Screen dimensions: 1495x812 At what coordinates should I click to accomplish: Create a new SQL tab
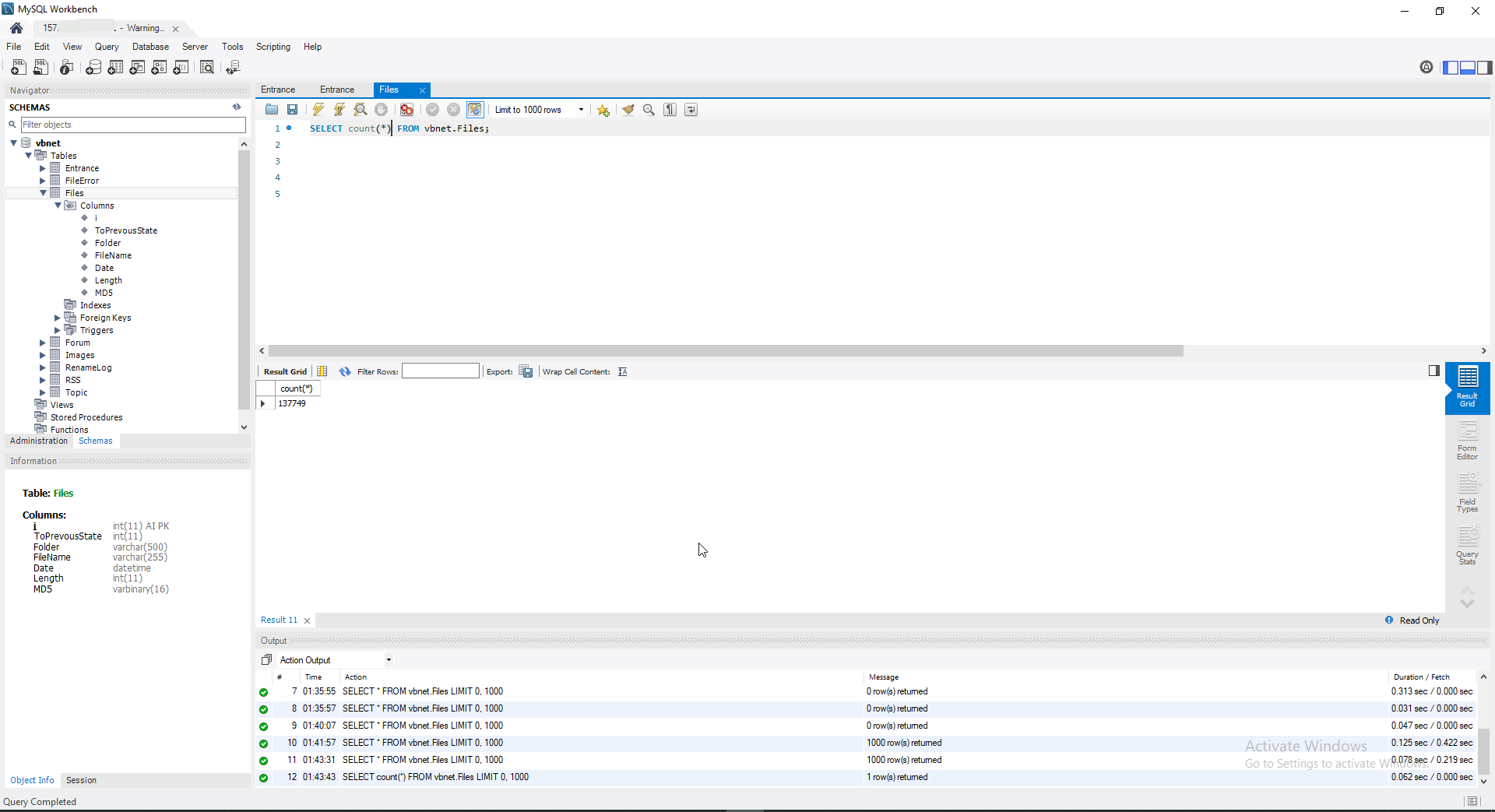pos(19,68)
